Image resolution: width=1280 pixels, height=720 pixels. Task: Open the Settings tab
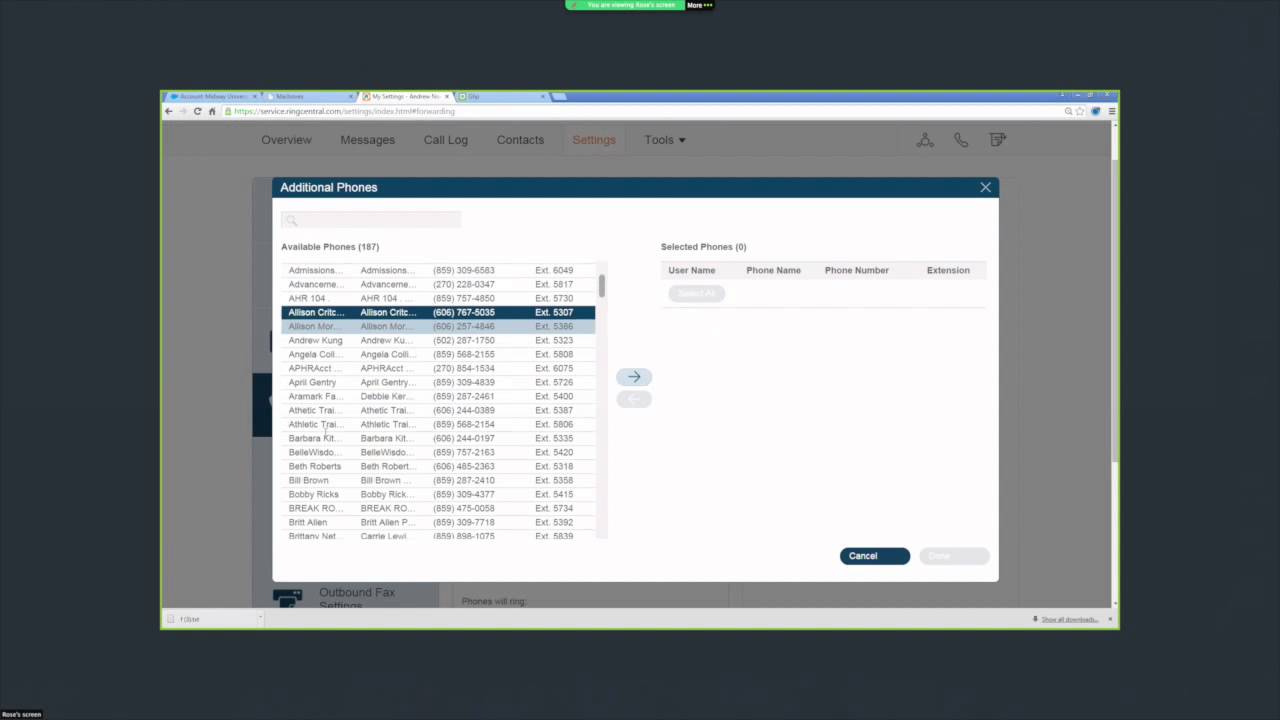coord(594,140)
